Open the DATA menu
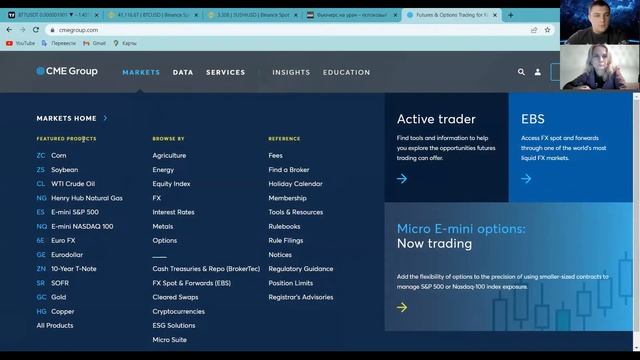The height and width of the screenshot is (360, 640). [183, 72]
